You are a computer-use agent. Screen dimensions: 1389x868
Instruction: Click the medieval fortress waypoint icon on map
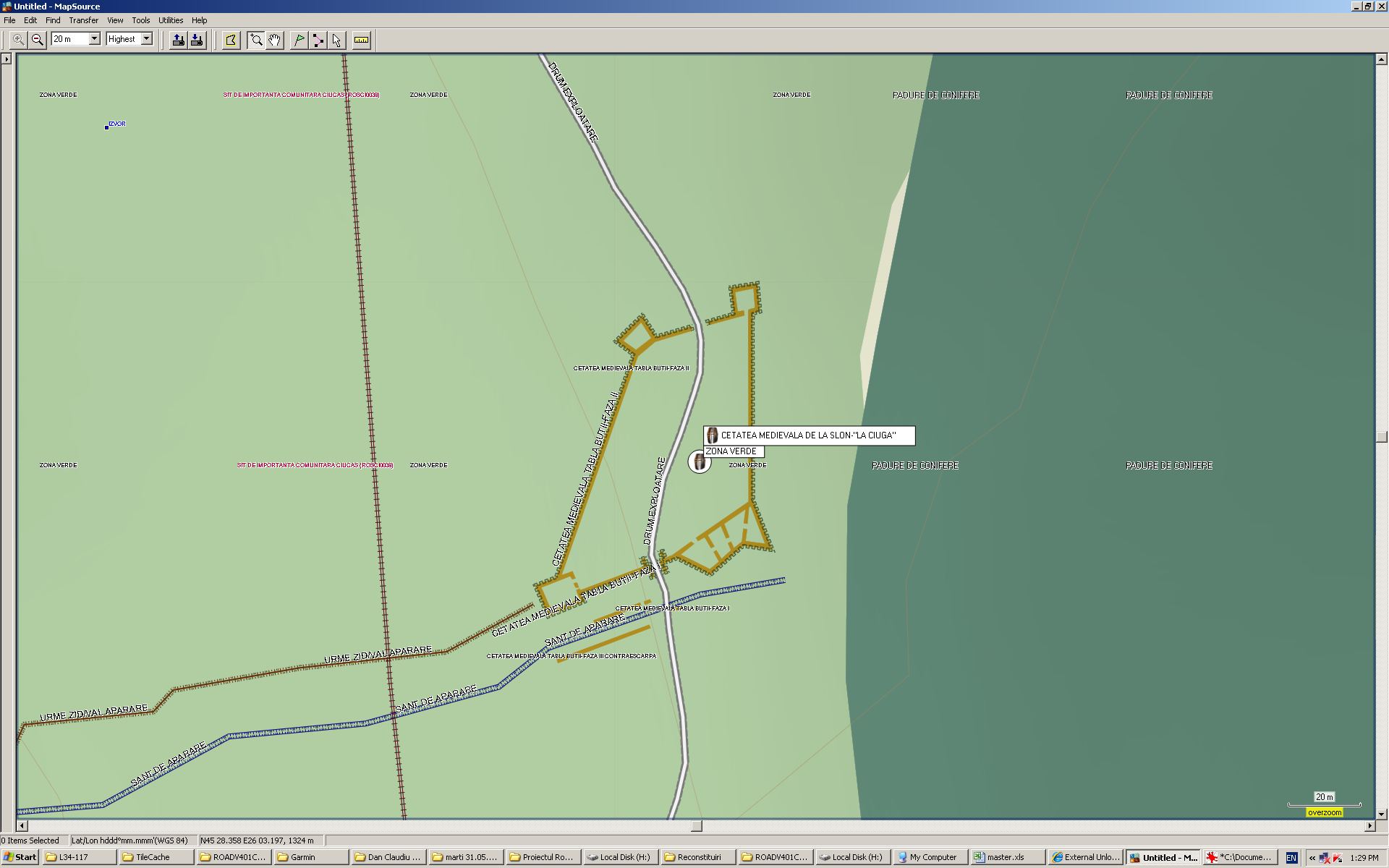pos(700,461)
